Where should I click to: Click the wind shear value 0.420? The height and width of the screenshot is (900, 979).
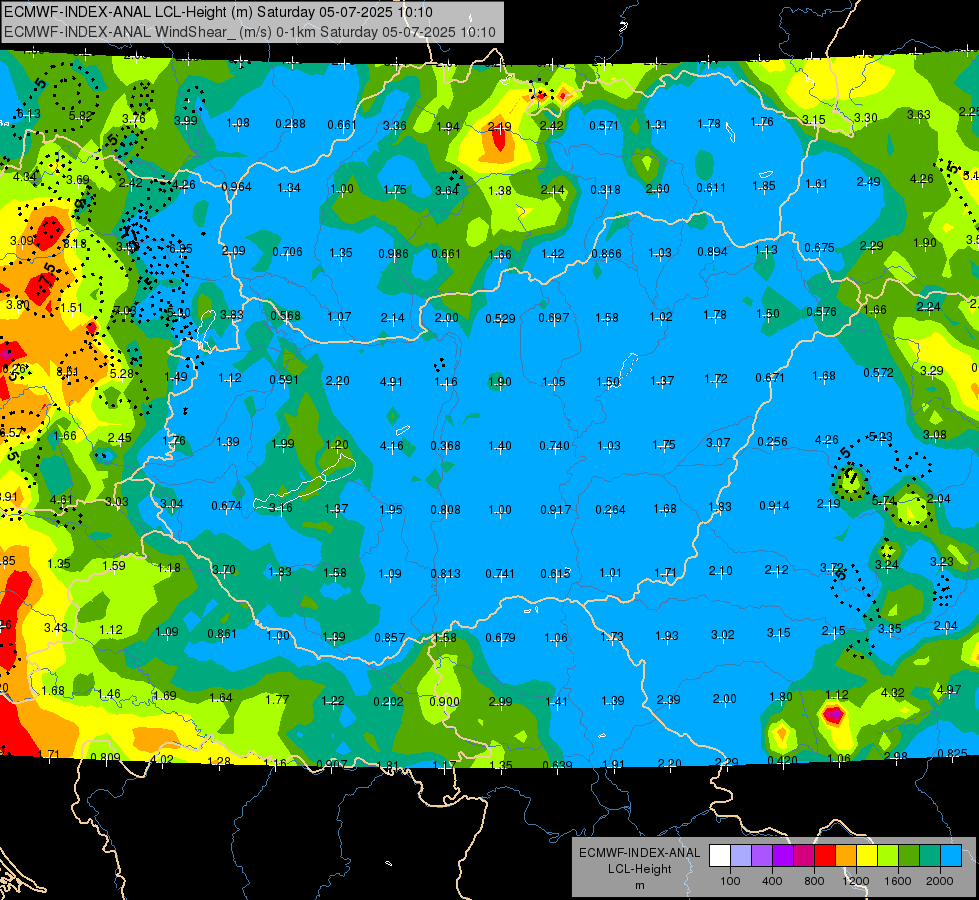pyautogui.click(x=782, y=761)
